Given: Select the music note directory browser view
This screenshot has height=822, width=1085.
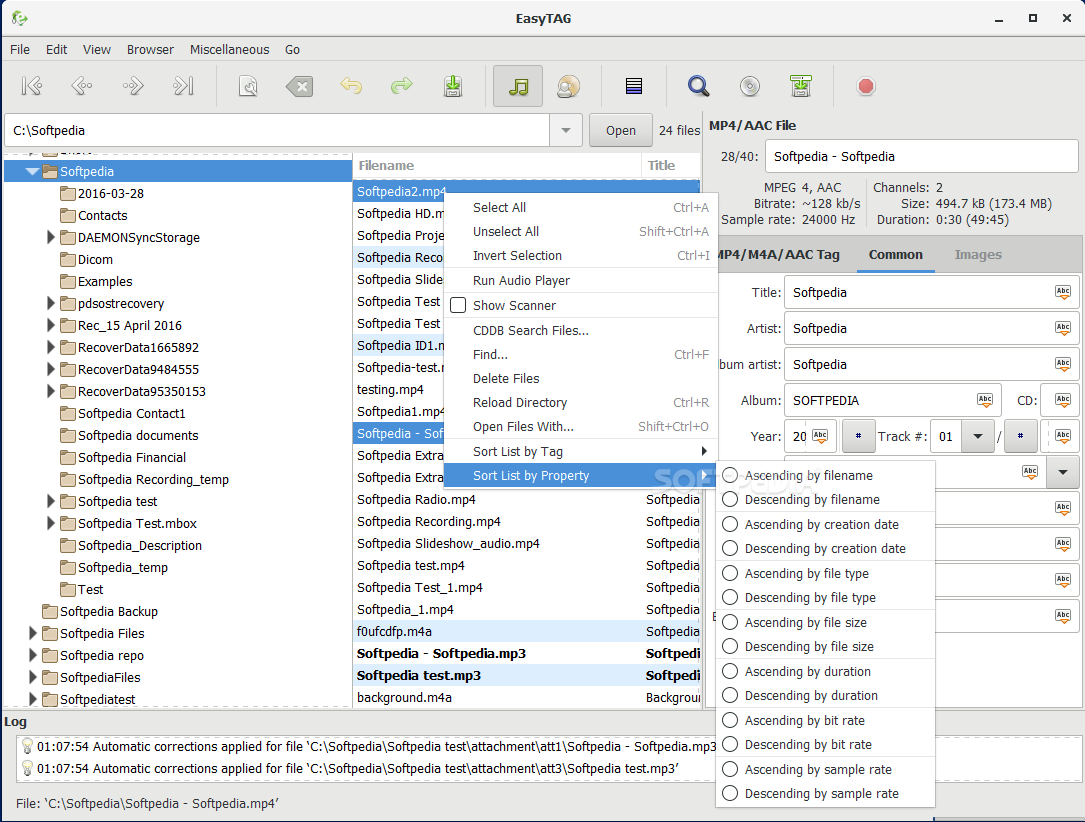Looking at the screenshot, I should pyautogui.click(x=518, y=86).
